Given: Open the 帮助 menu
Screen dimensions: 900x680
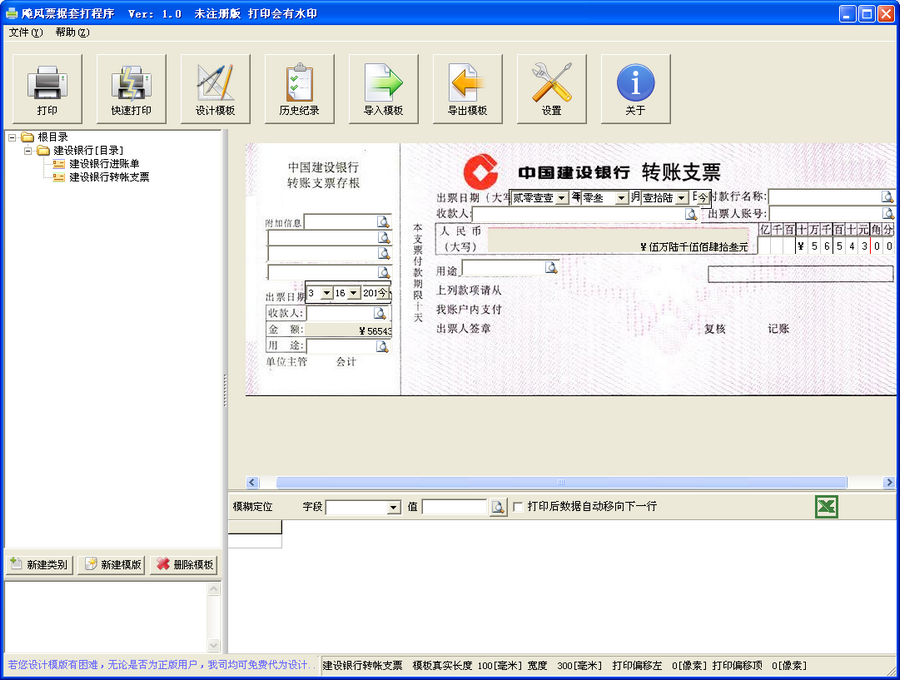Looking at the screenshot, I should pos(72,32).
